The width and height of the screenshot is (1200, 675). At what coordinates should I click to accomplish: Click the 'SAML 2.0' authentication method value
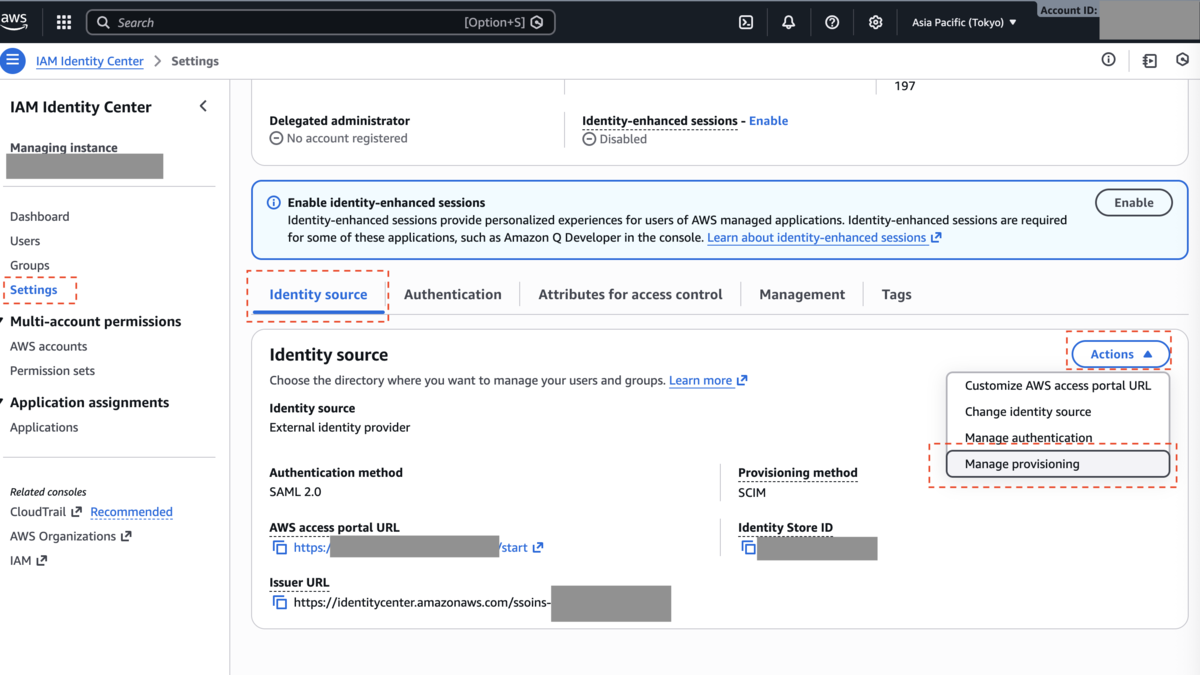[295, 492]
